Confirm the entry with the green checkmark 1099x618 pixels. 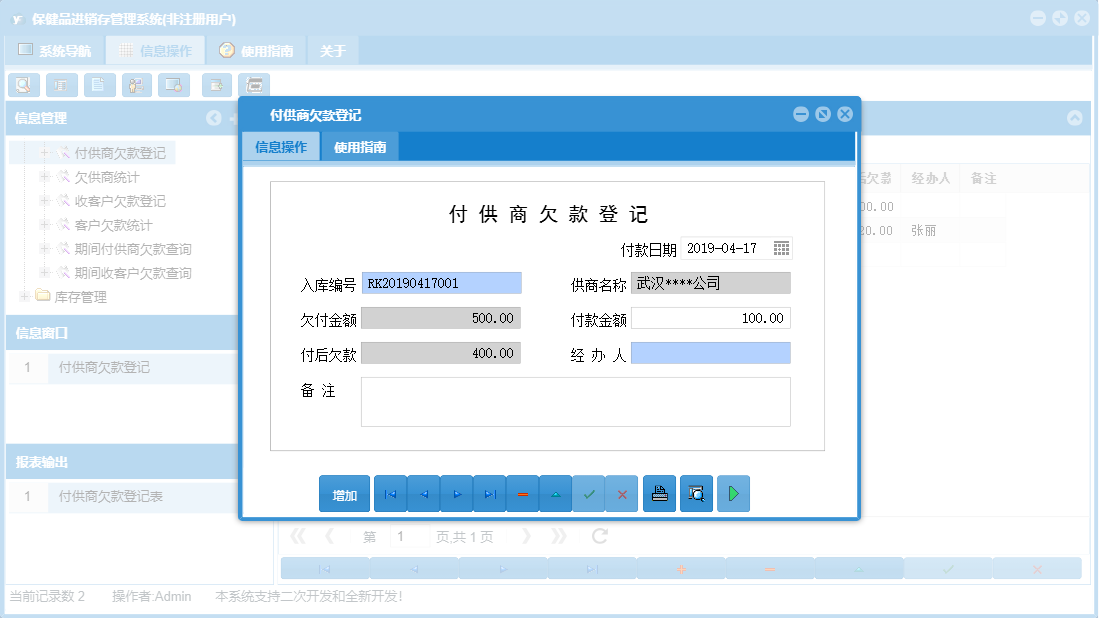[589, 493]
